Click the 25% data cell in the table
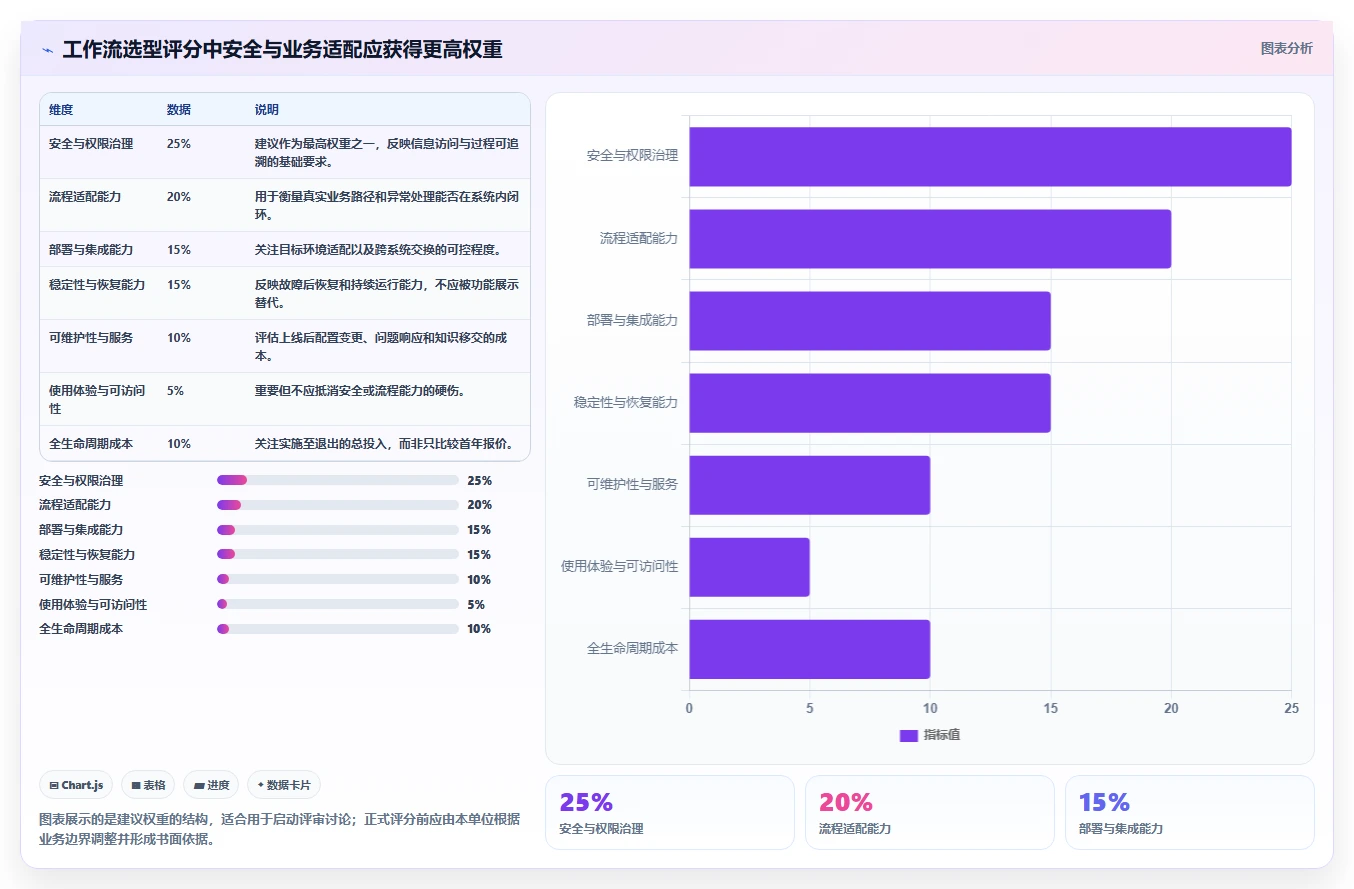Viewport: 1354px width, 889px height. [179, 143]
